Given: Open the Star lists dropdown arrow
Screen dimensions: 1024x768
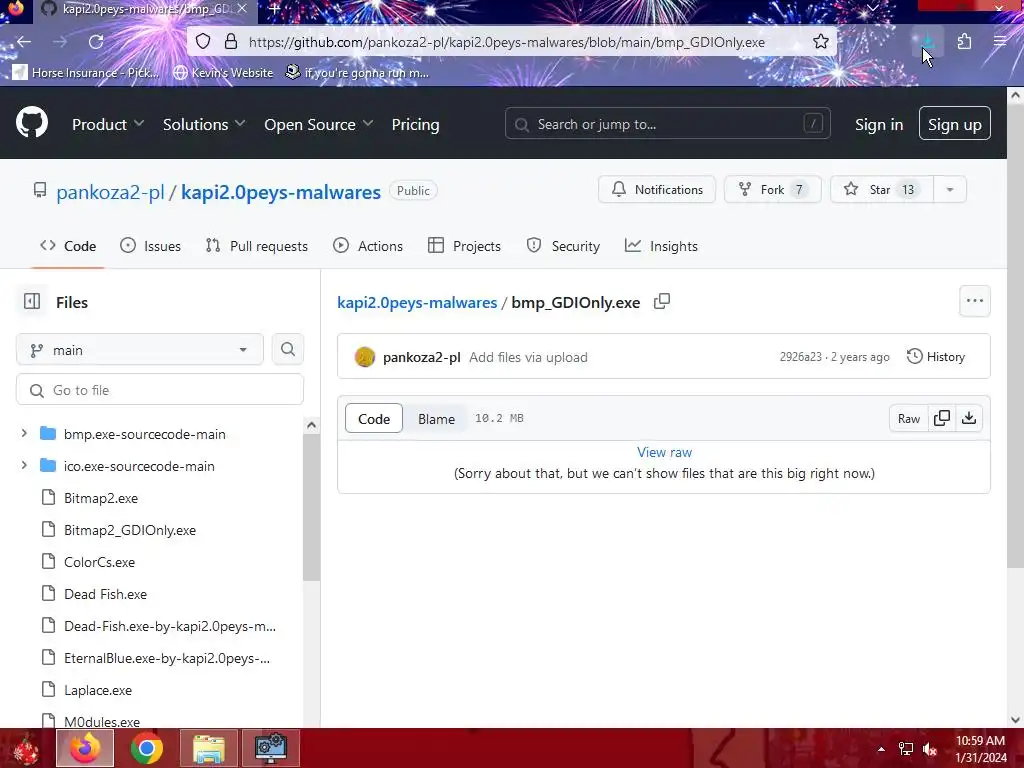Looking at the screenshot, I should coord(950,189).
